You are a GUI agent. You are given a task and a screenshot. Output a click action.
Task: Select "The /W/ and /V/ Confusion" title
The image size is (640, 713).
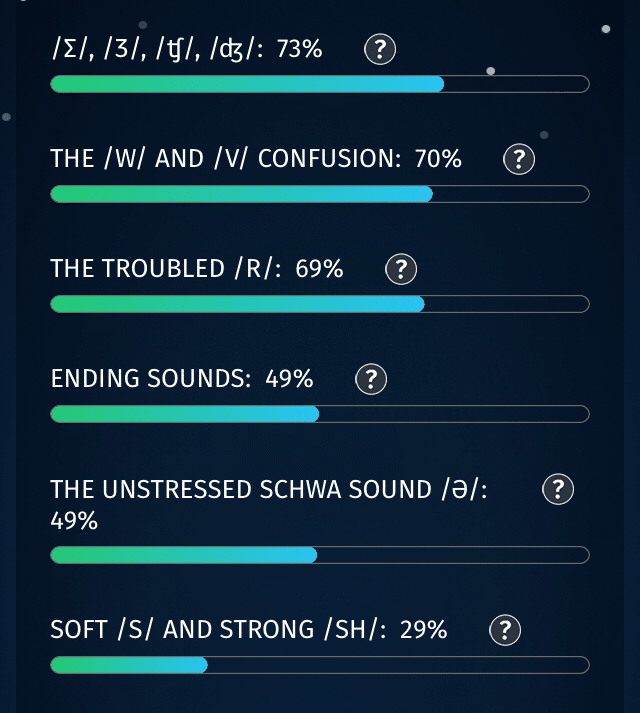tap(224, 158)
